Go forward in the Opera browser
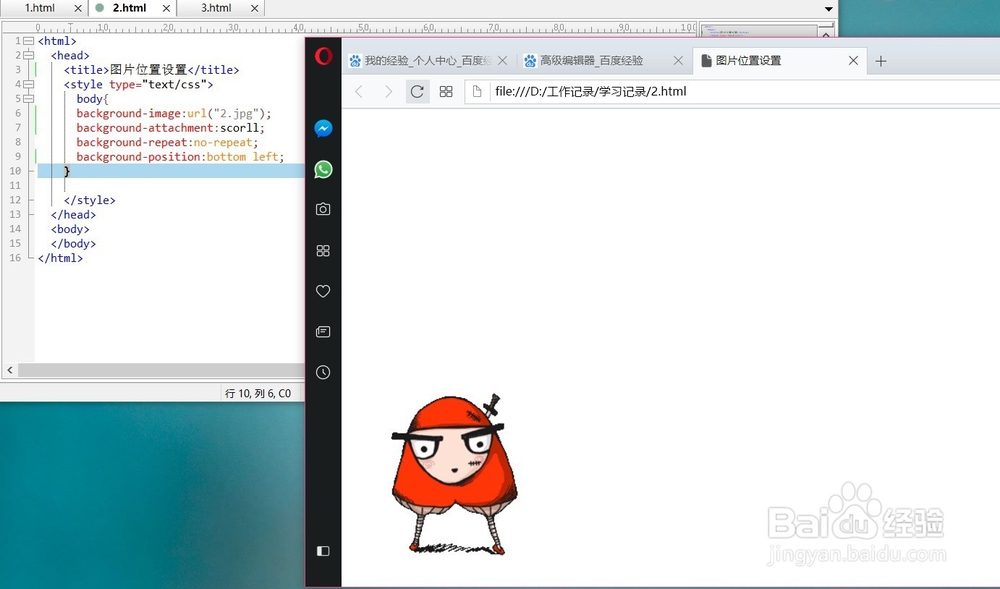 tap(388, 92)
